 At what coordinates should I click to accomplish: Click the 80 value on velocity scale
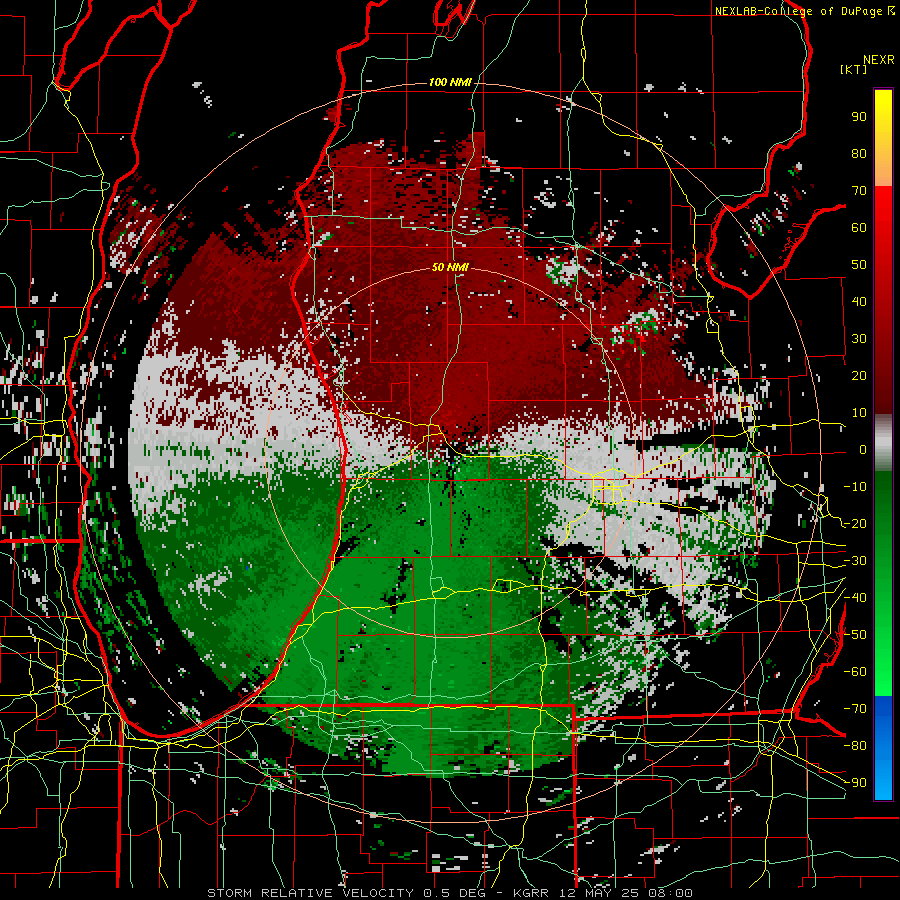[x=859, y=153]
